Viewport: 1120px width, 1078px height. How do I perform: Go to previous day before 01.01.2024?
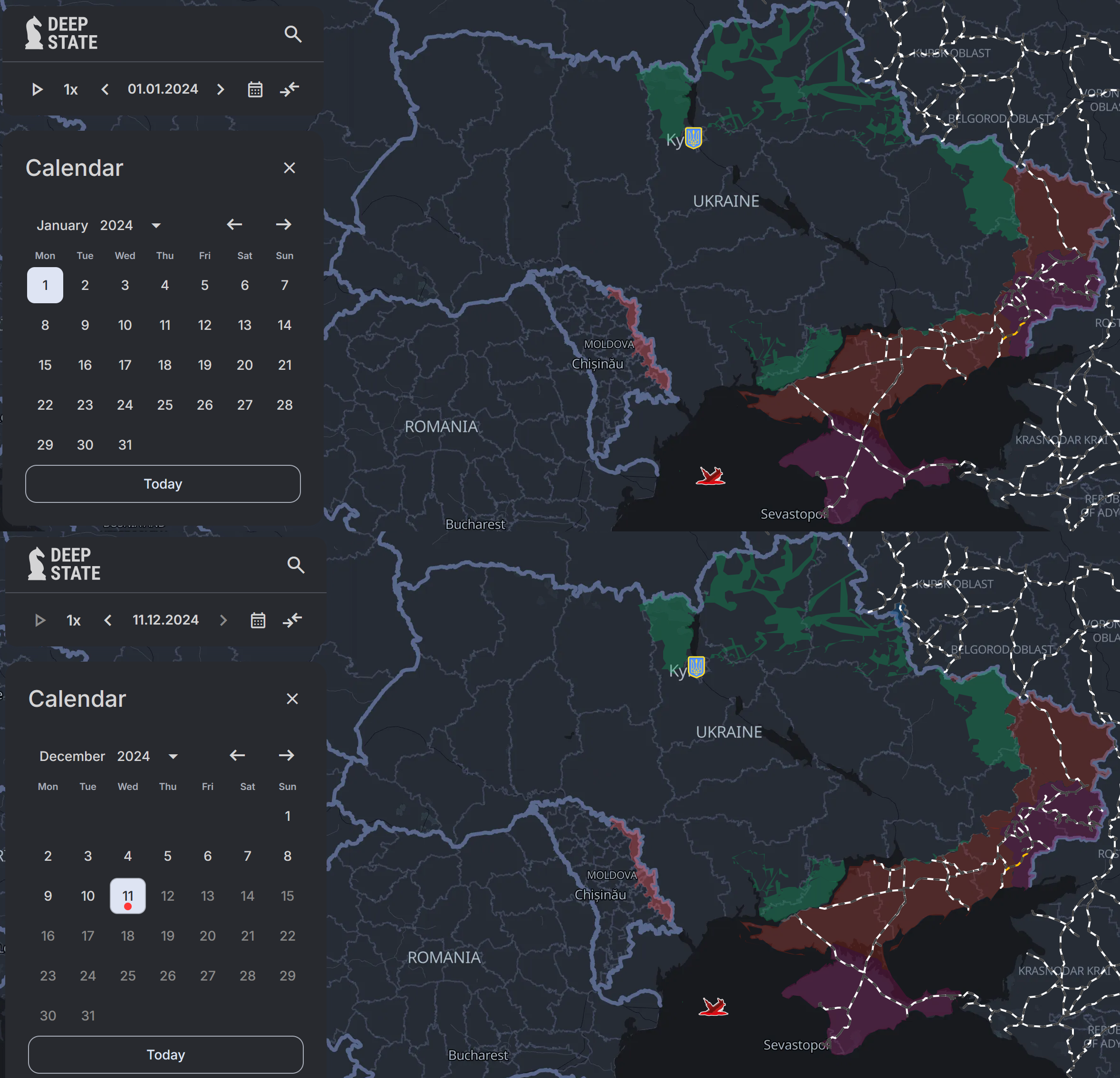click(x=105, y=90)
